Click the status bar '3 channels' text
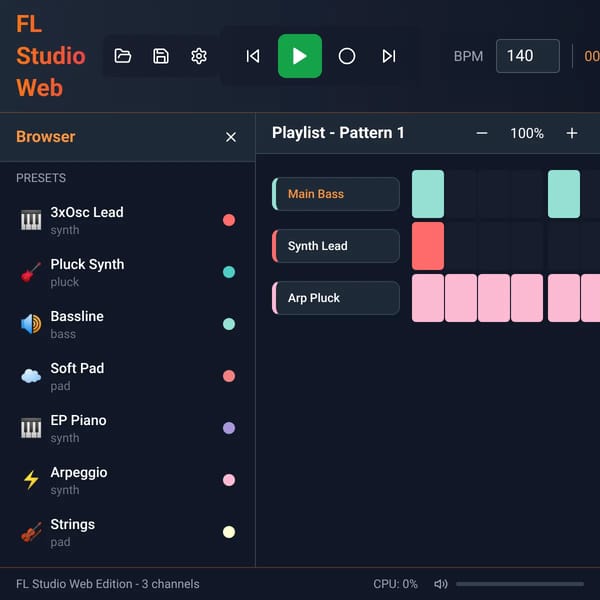The height and width of the screenshot is (600, 600). (170, 584)
